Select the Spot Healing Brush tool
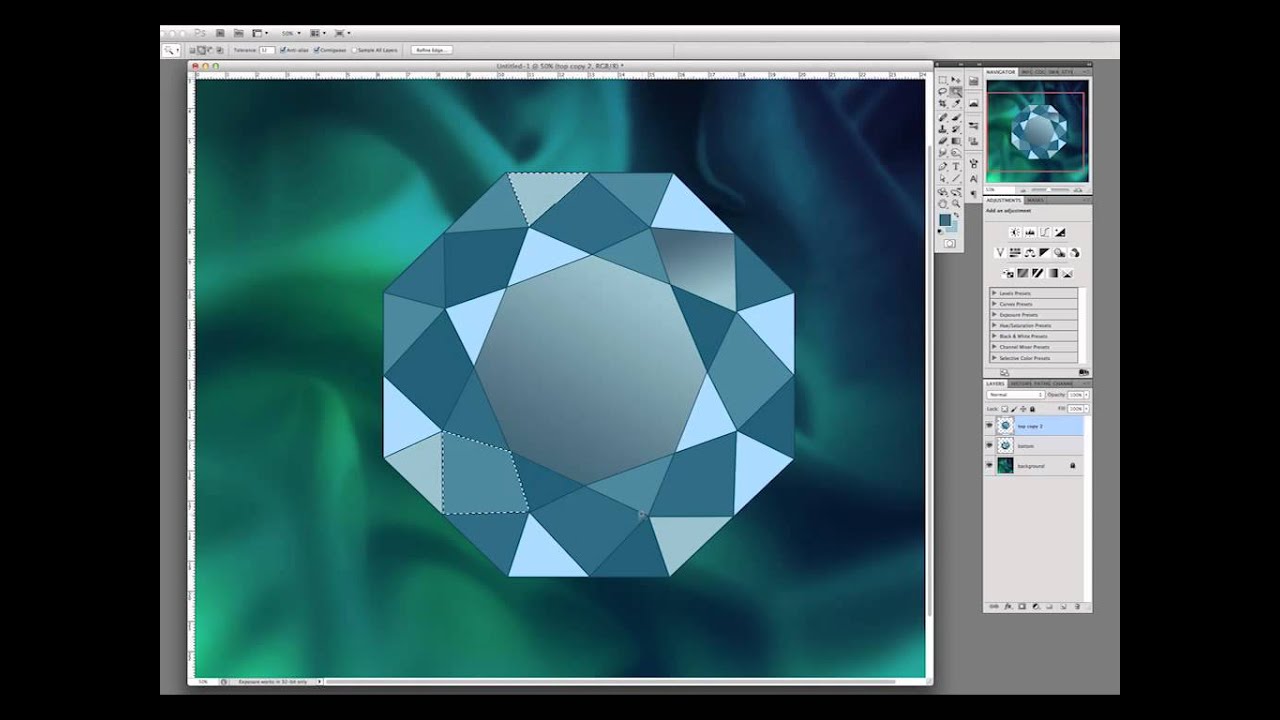 942,117
